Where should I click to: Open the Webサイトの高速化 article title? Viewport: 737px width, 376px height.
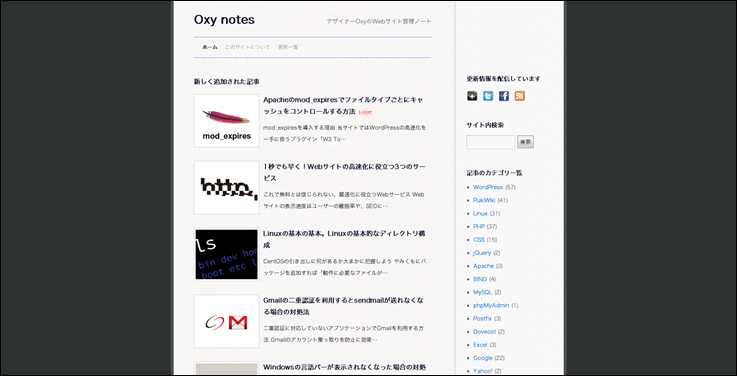tap(345, 172)
